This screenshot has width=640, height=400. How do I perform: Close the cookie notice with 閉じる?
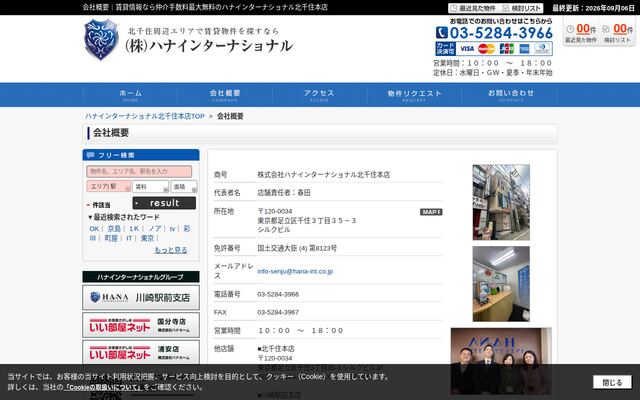612,382
